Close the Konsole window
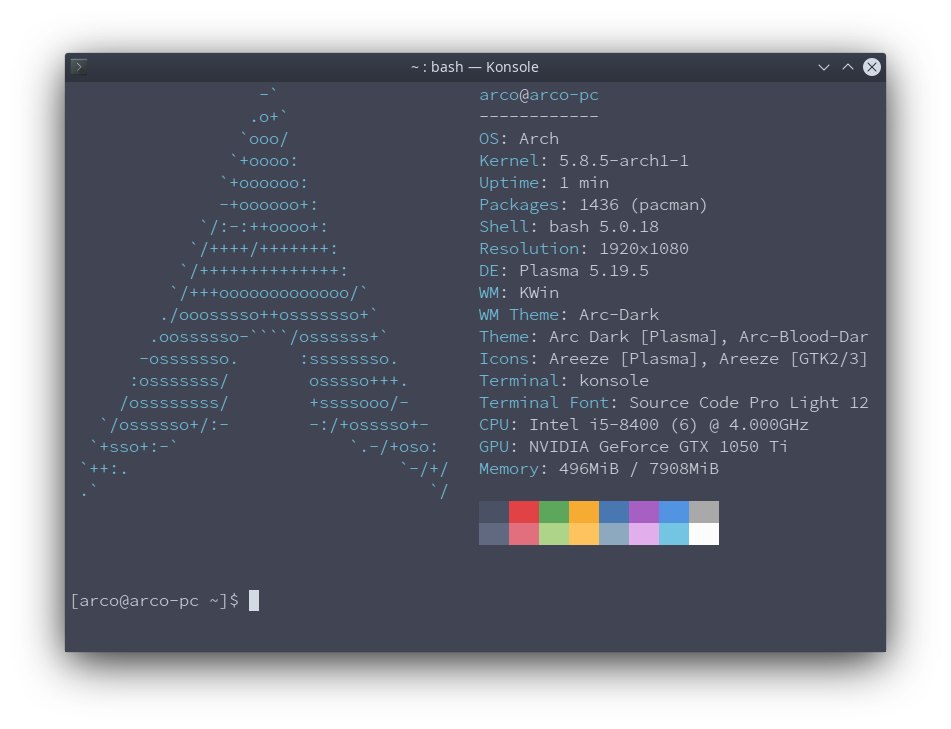The height and width of the screenshot is (729, 951). (872, 67)
